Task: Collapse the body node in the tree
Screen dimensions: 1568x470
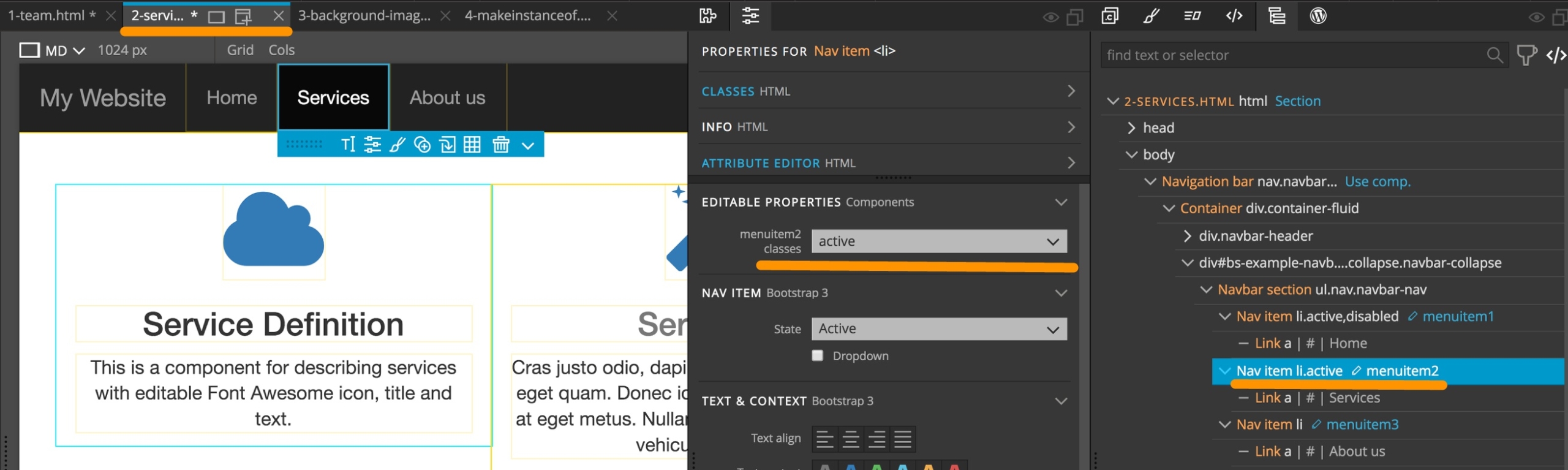Action: 1131,154
